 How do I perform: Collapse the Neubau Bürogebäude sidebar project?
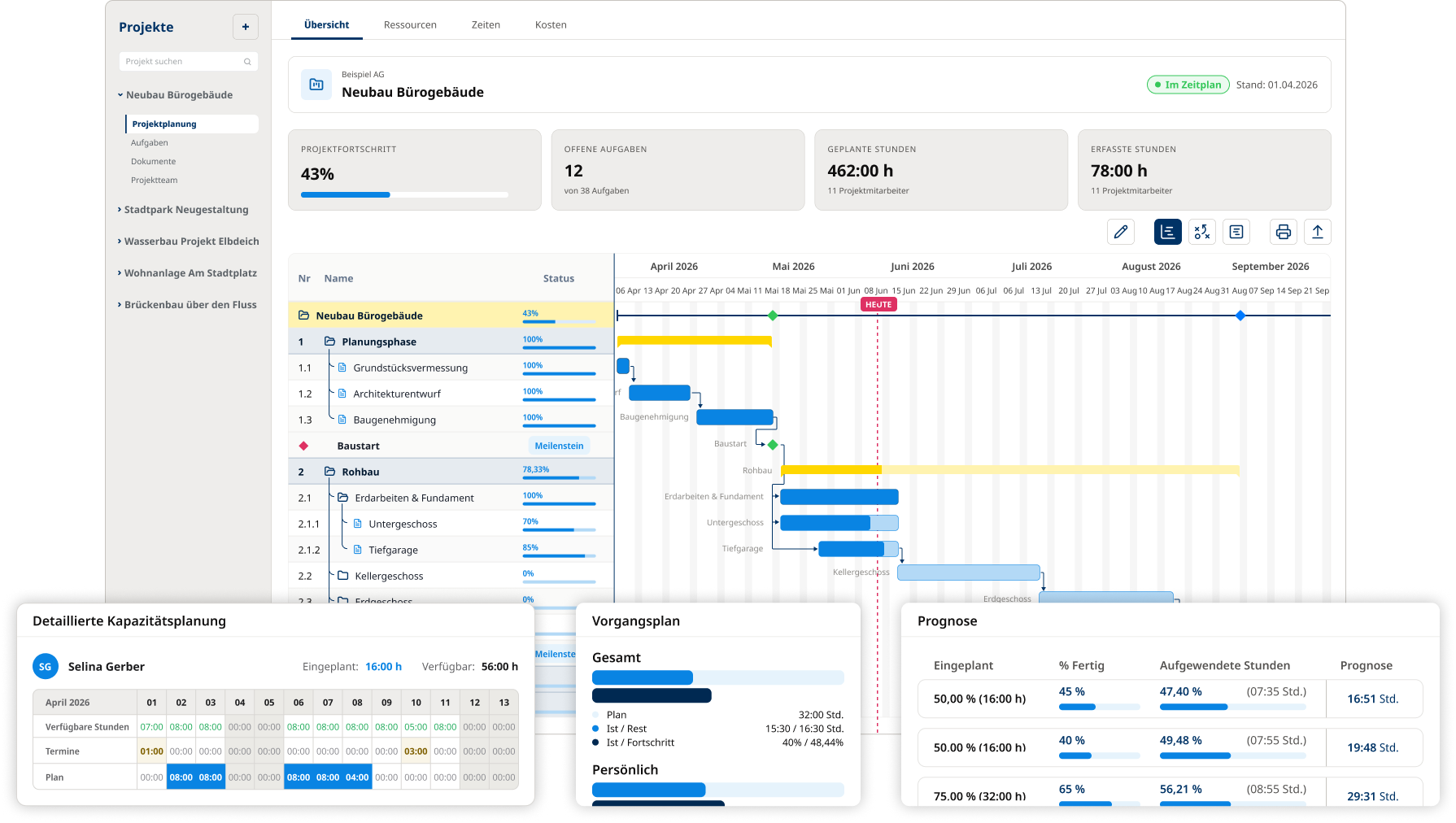pyautogui.click(x=120, y=95)
